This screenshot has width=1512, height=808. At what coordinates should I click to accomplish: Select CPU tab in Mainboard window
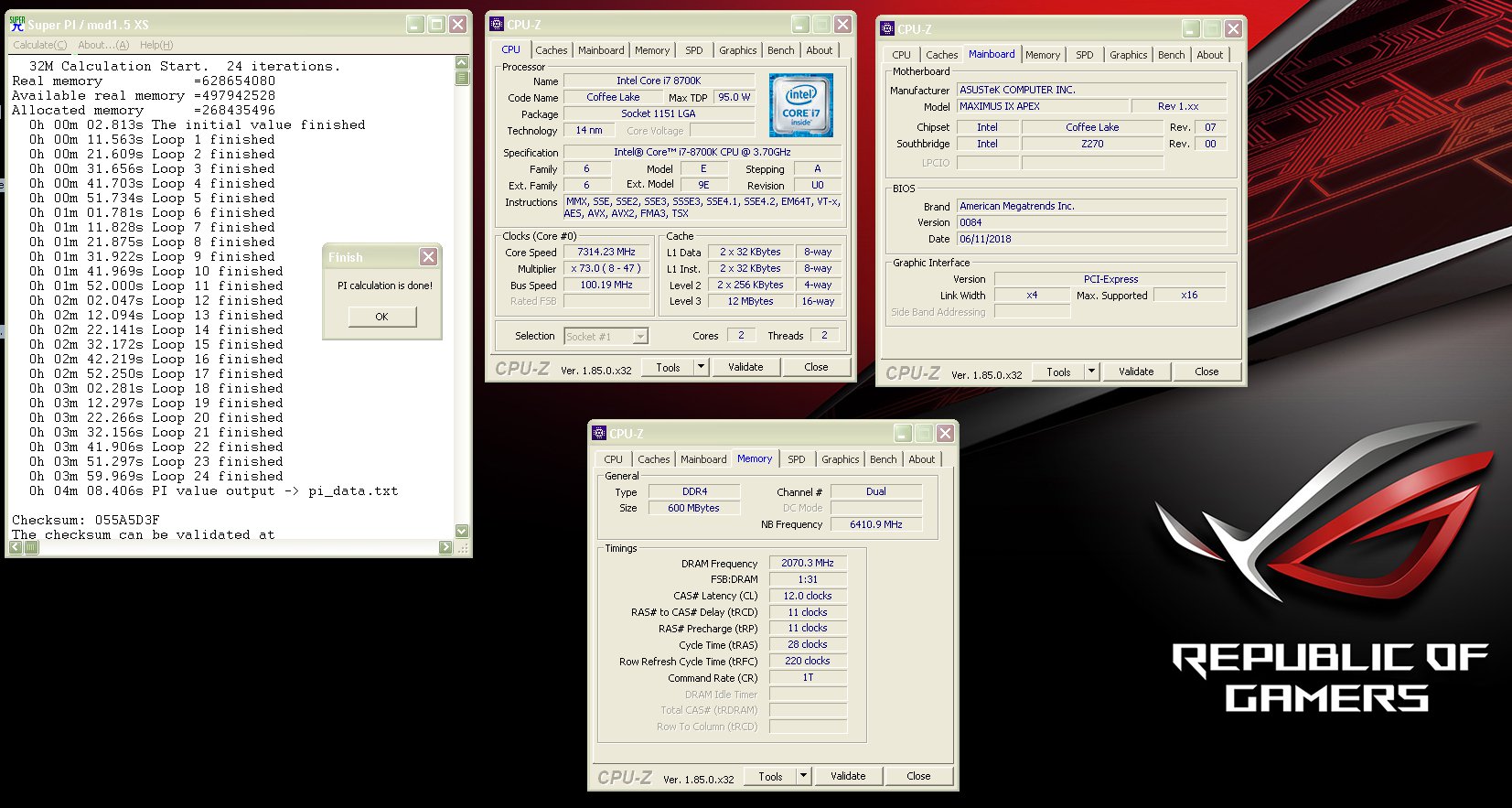tap(901, 55)
